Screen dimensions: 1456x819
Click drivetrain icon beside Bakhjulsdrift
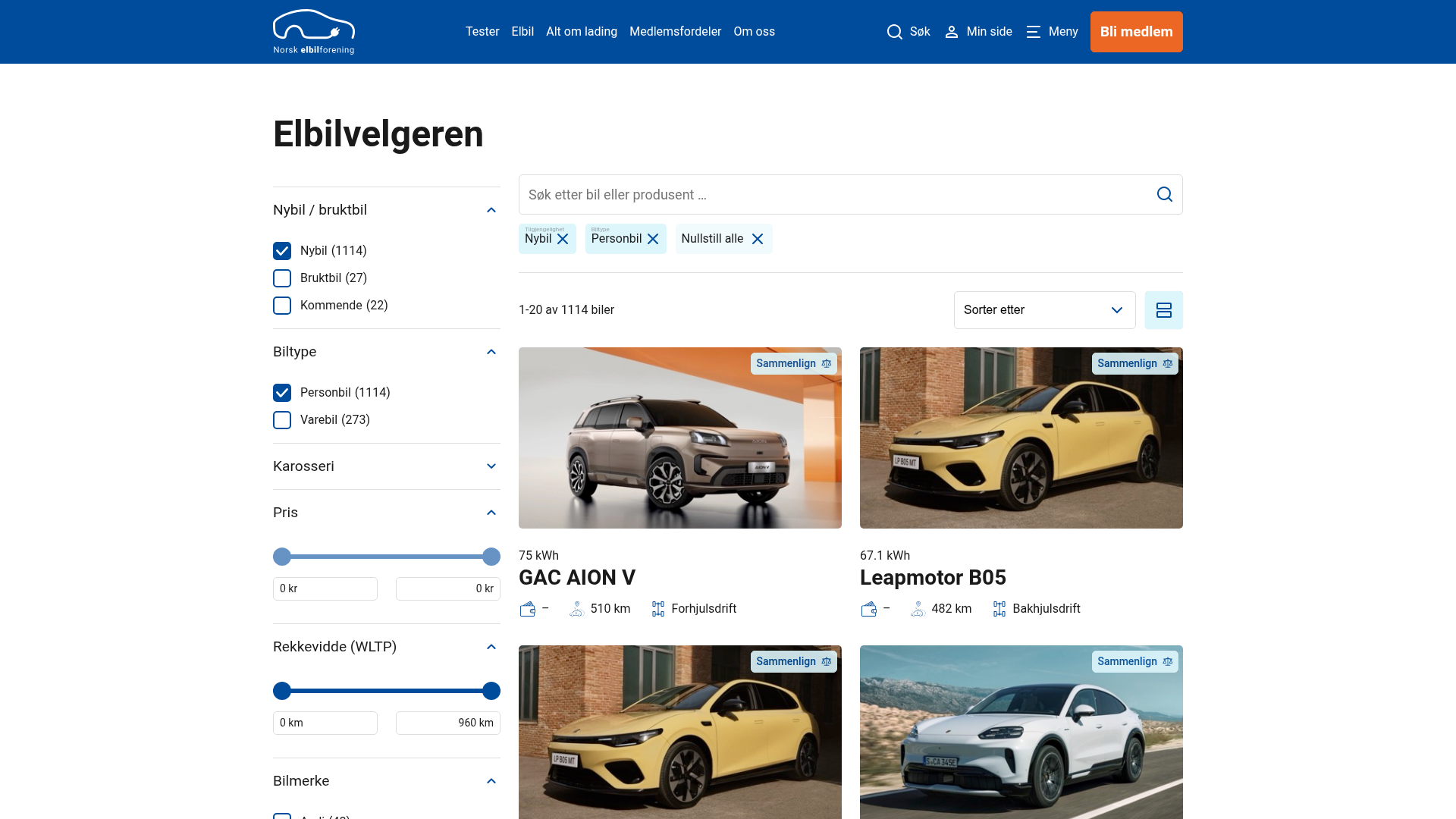[999, 609]
